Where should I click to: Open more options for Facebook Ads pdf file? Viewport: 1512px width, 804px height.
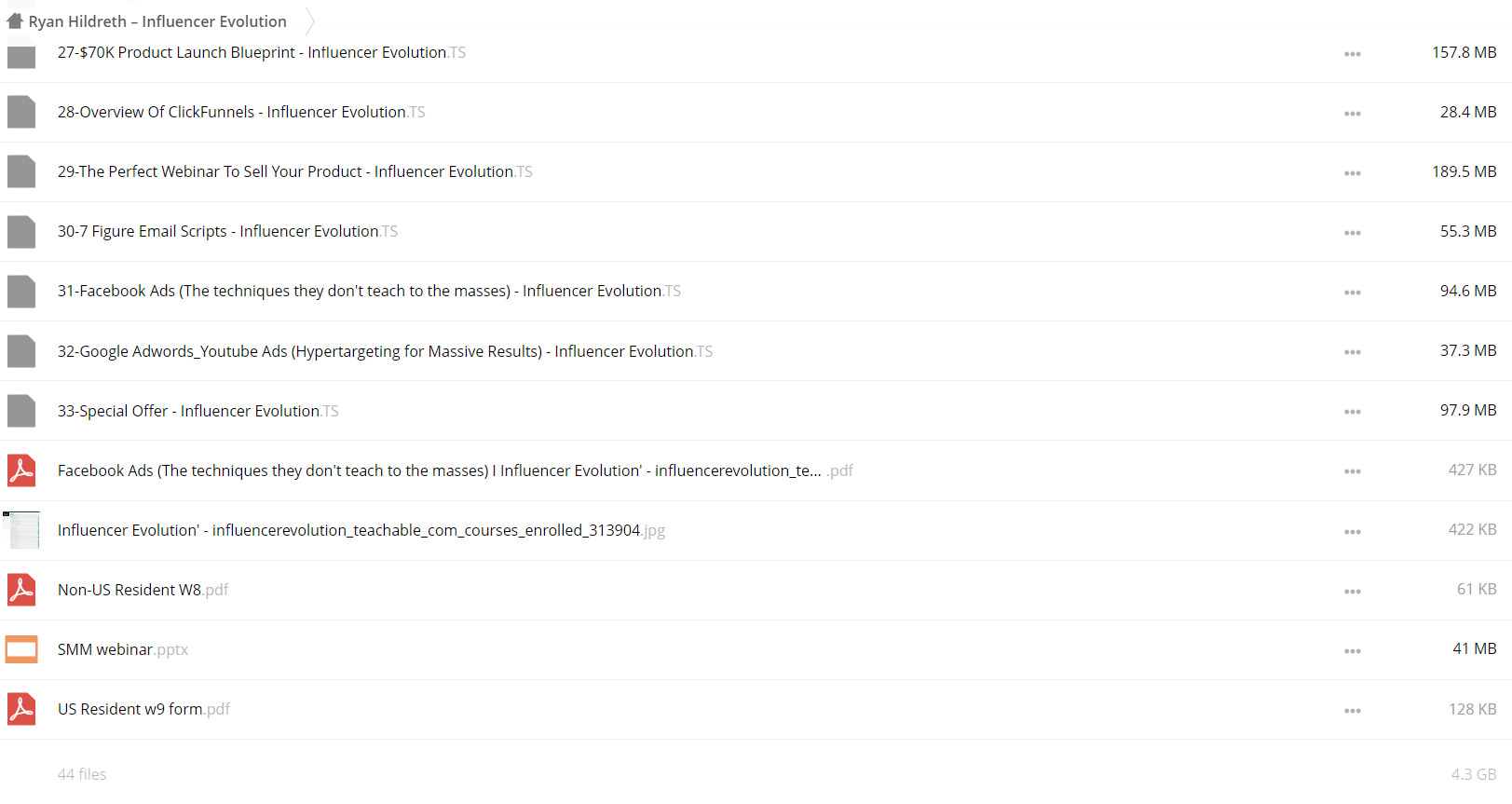coord(1353,471)
